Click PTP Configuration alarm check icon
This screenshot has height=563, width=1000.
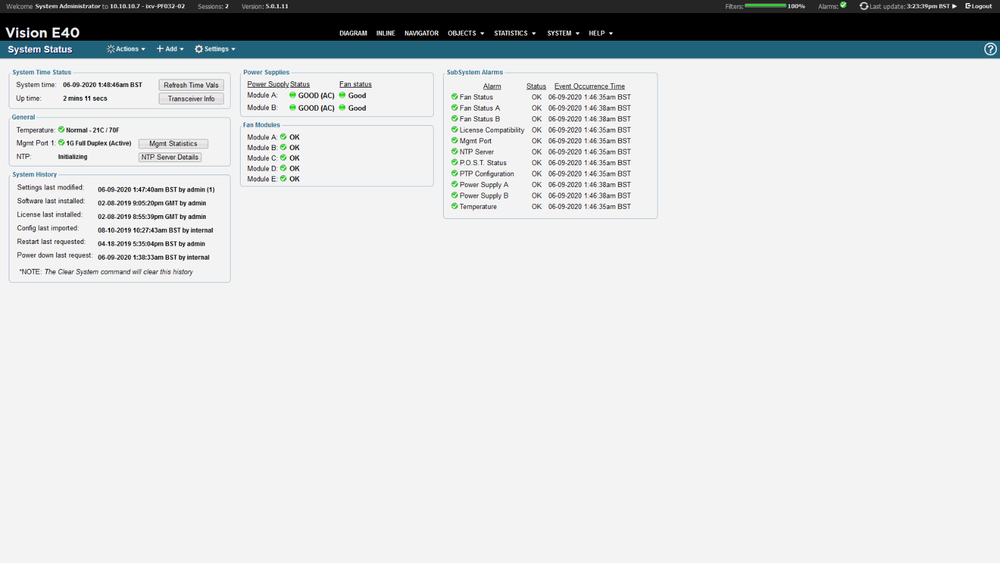pos(455,173)
